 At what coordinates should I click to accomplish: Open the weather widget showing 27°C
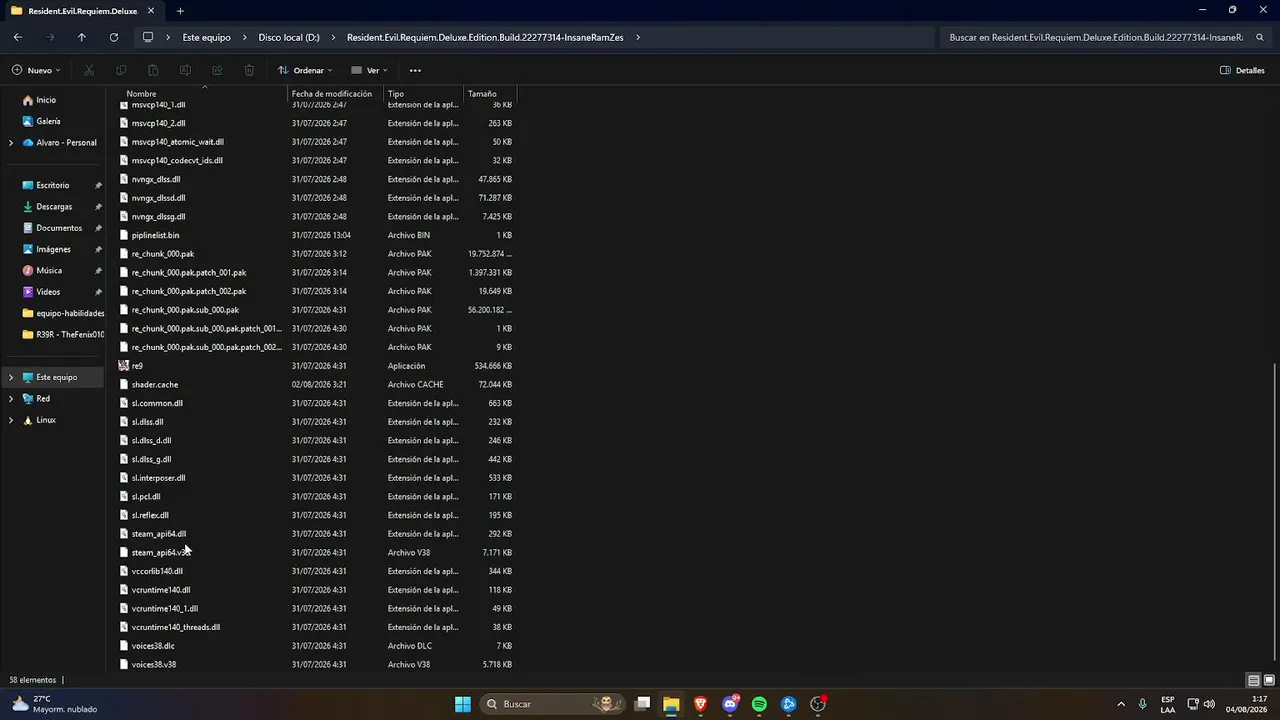click(x=53, y=704)
